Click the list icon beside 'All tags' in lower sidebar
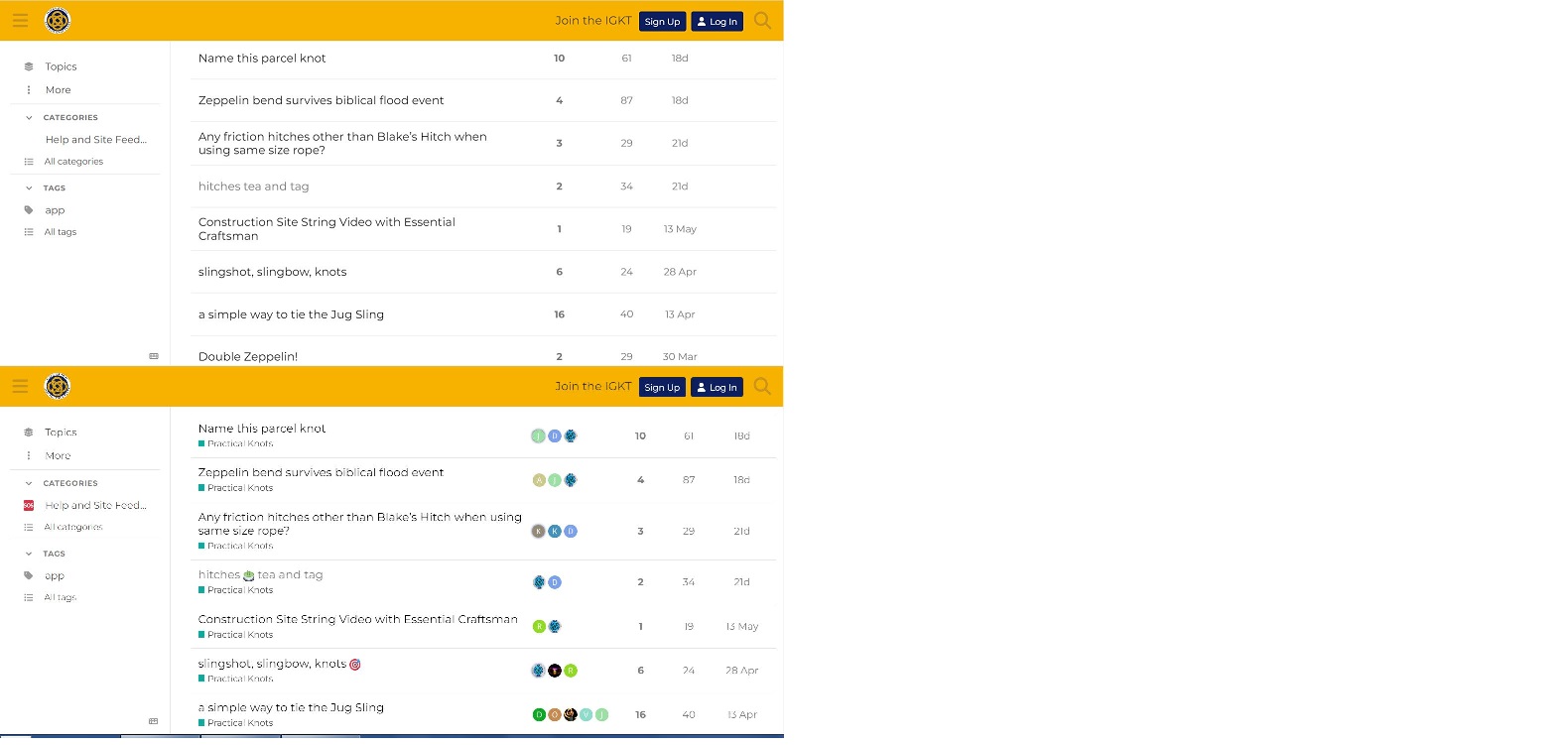1568x745 pixels. click(x=29, y=597)
